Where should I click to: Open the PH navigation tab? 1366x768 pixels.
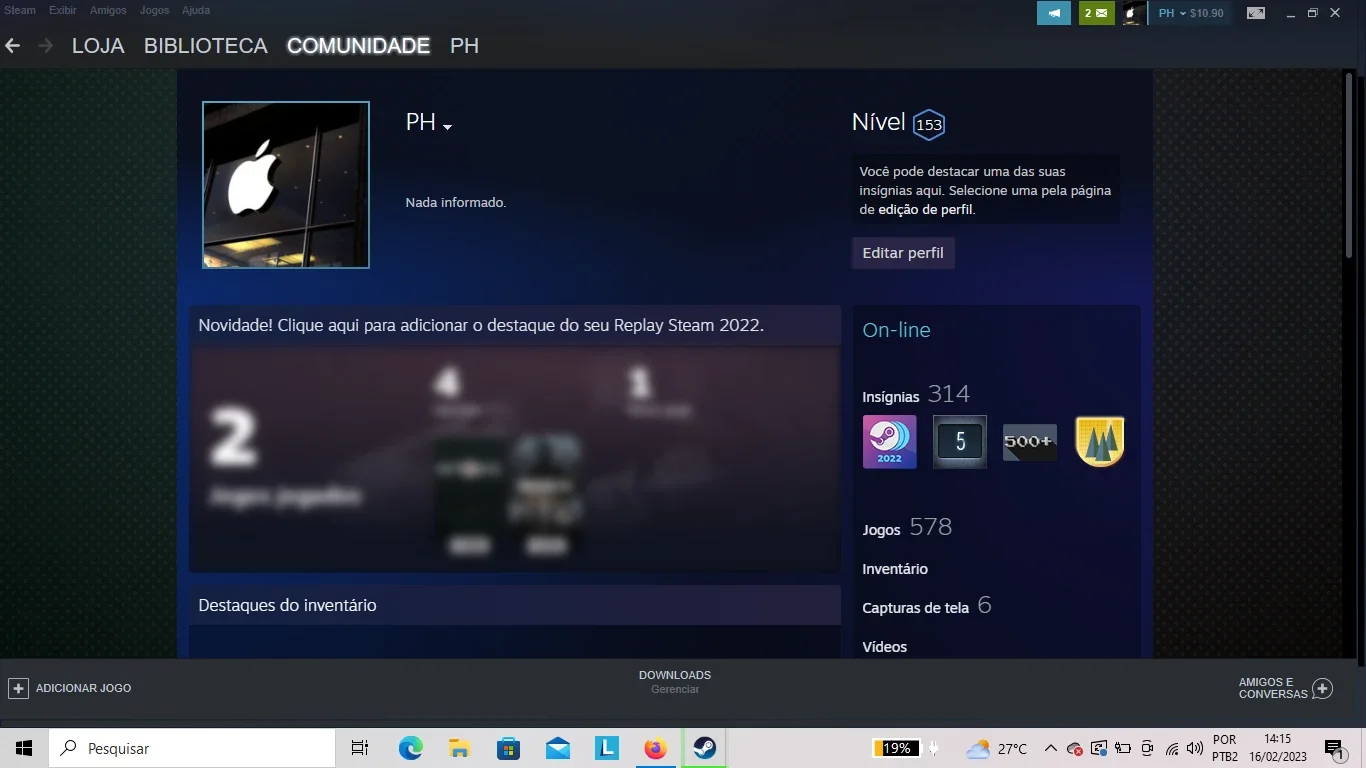465,46
